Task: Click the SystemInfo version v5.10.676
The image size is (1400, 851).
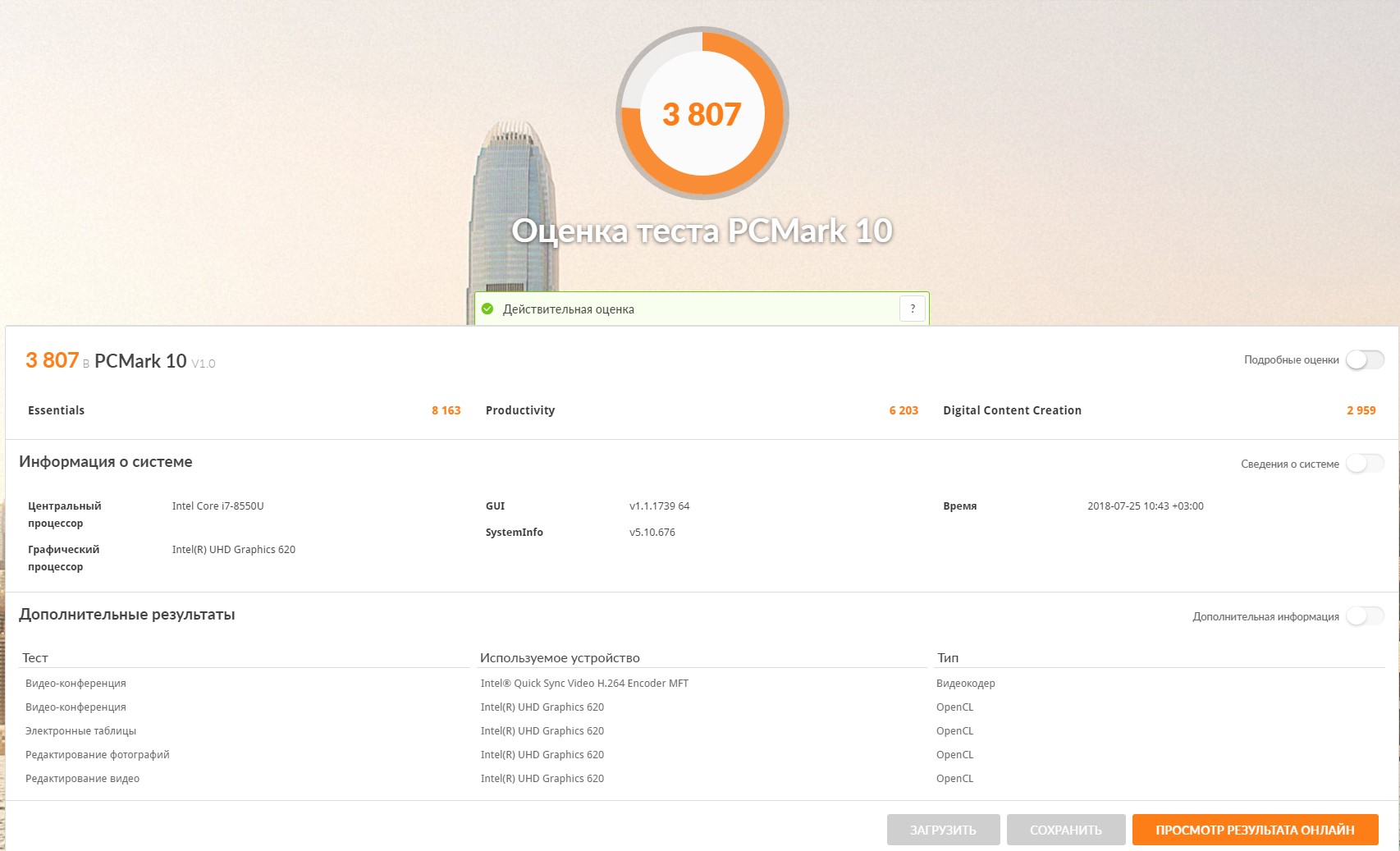Action: click(x=652, y=533)
